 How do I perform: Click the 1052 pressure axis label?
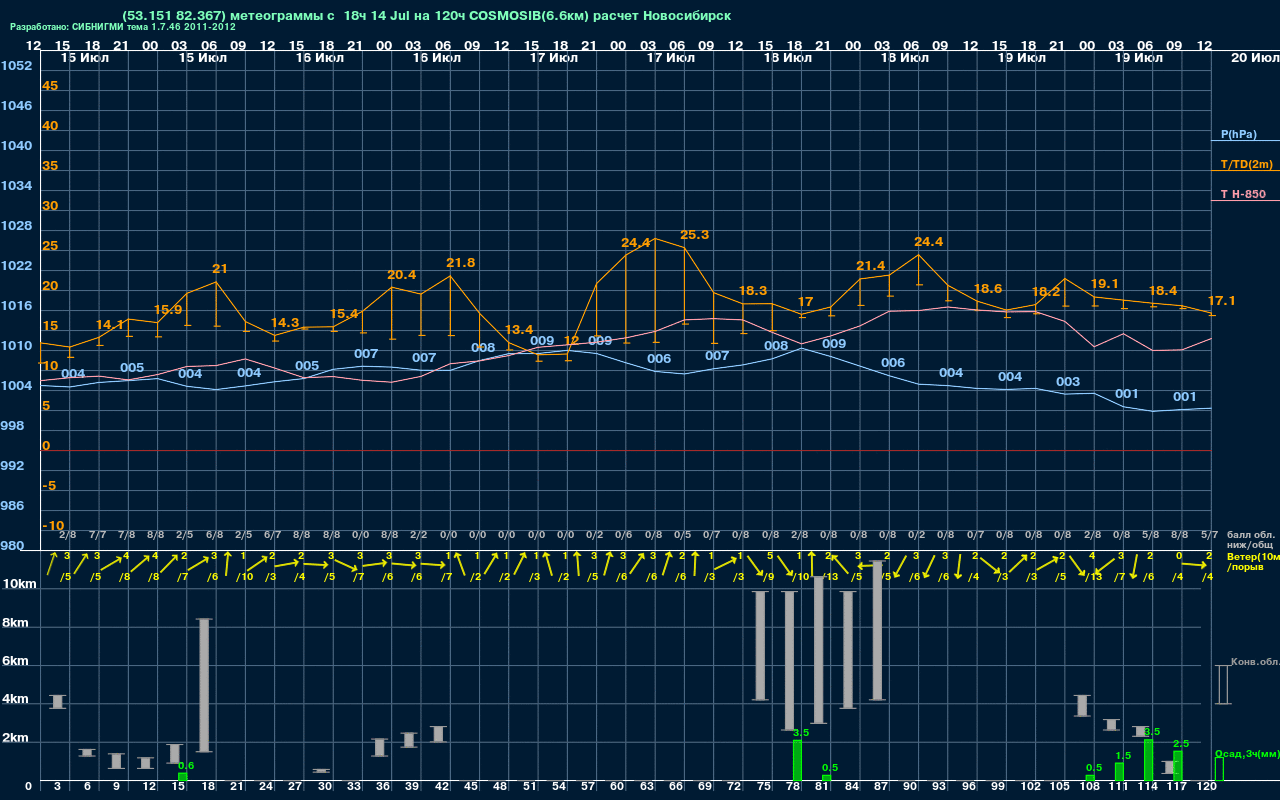(16, 66)
